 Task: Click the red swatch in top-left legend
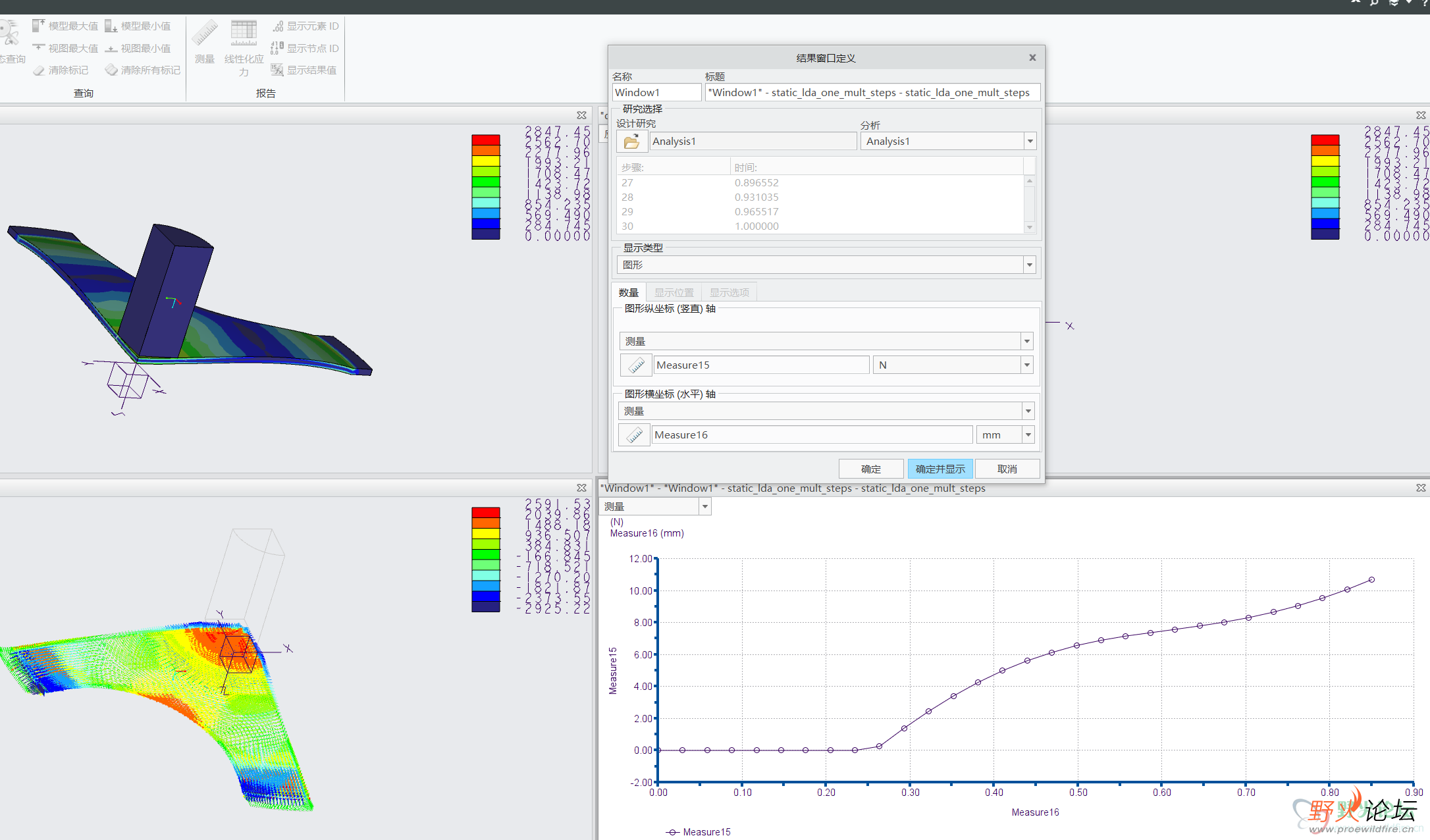click(x=486, y=140)
